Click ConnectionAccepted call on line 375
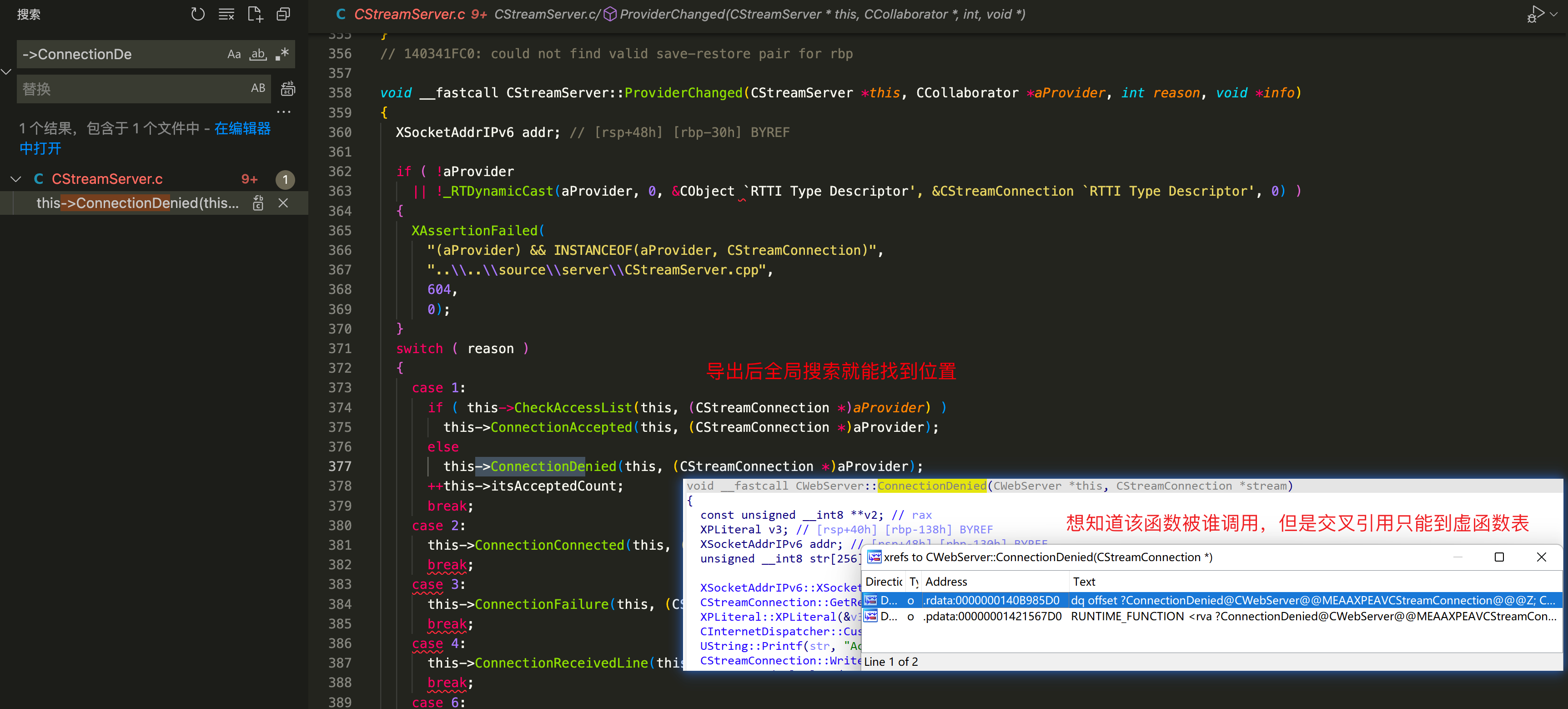This screenshot has height=709, width=1568. (561, 428)
